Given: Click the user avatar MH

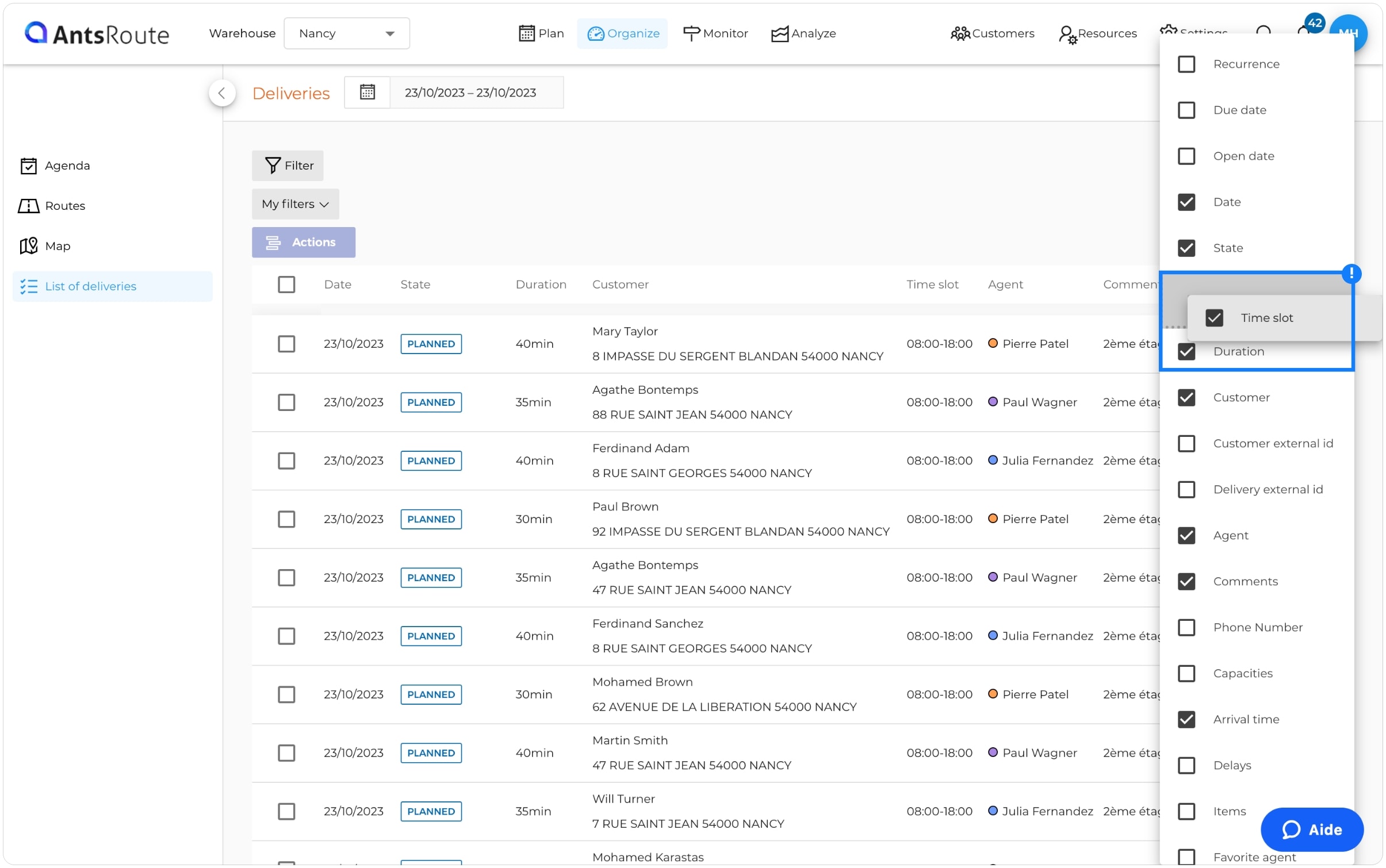Looking at the screenshot, I should tap(1349, 33).
